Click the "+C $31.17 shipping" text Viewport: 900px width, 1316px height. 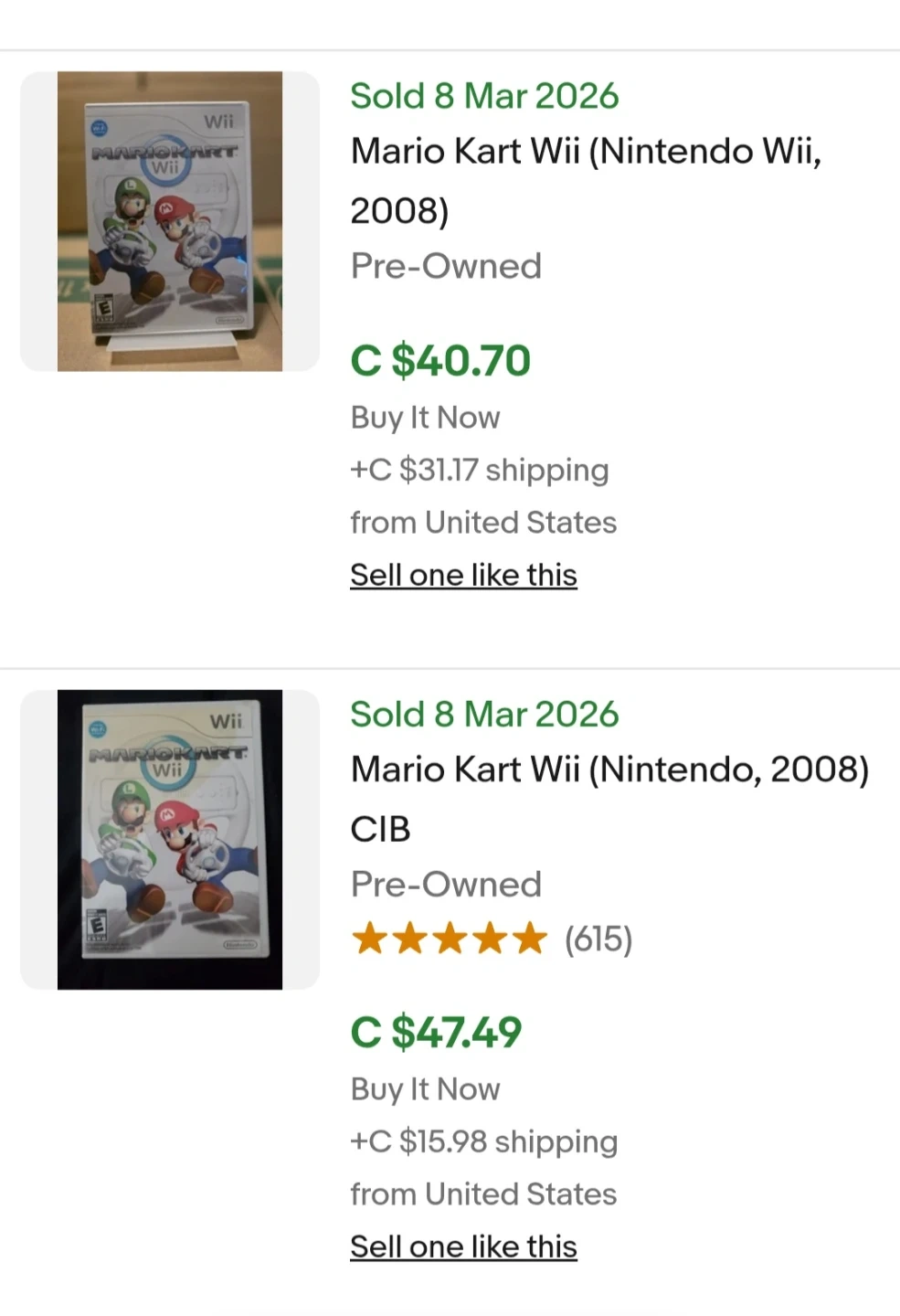pos(480,470)
